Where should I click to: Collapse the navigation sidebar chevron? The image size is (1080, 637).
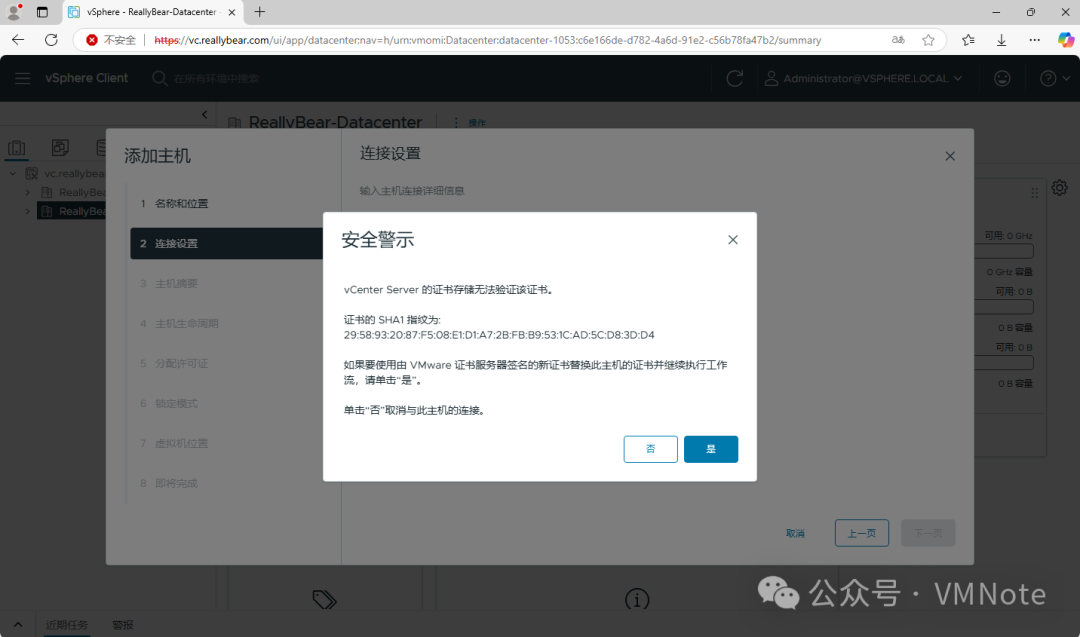(205, 115)
